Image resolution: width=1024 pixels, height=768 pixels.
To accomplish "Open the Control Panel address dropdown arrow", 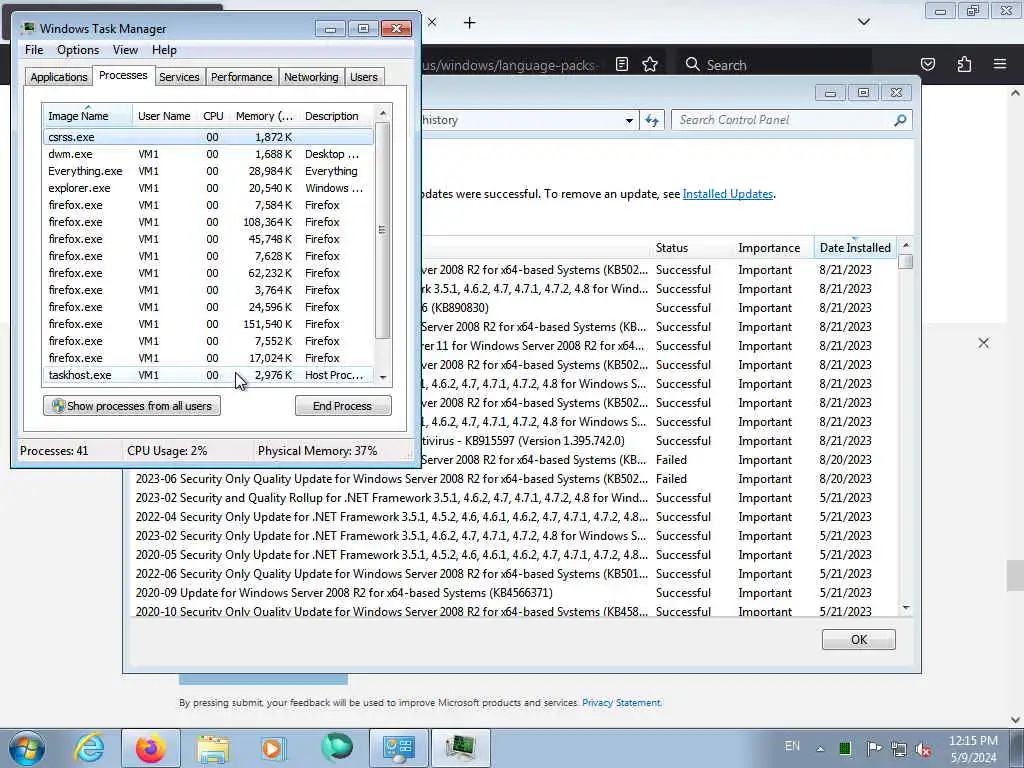I will pyautogui.click(x=629, y=120).
